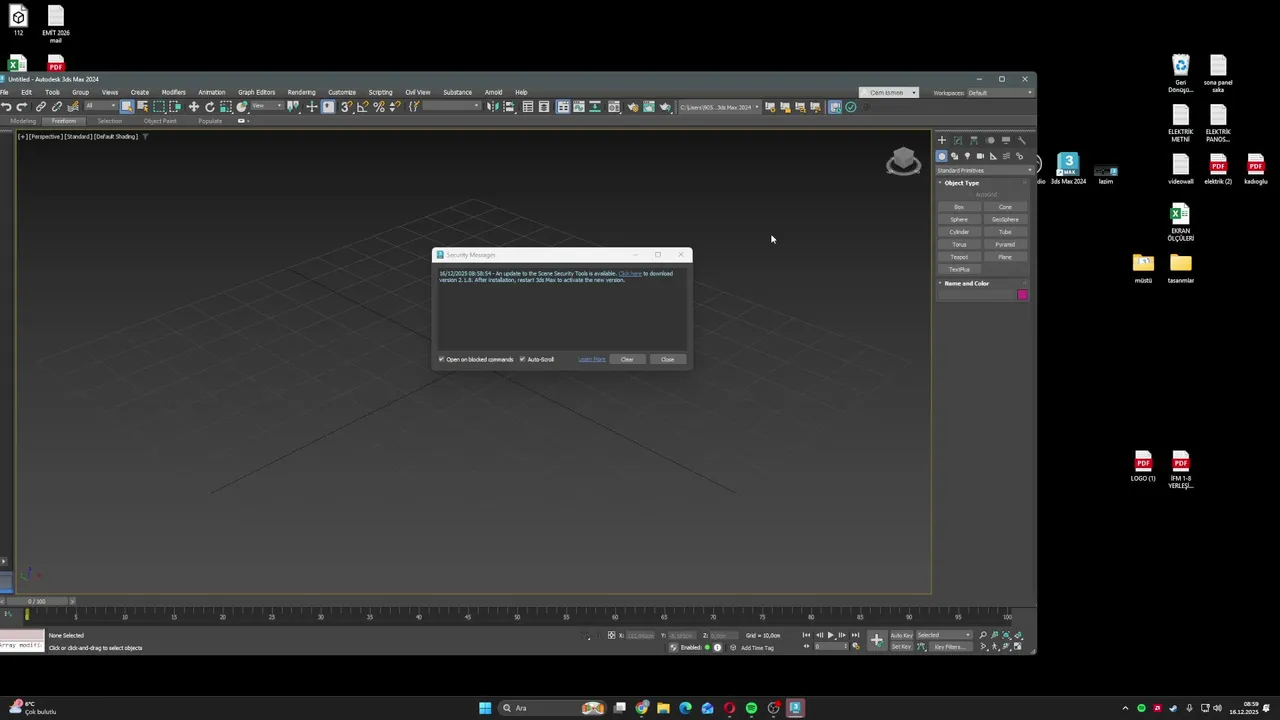The width and height of the screenshot is (1280, 720).
Task: Open Select by Name tool
Action: coord(144,106)
